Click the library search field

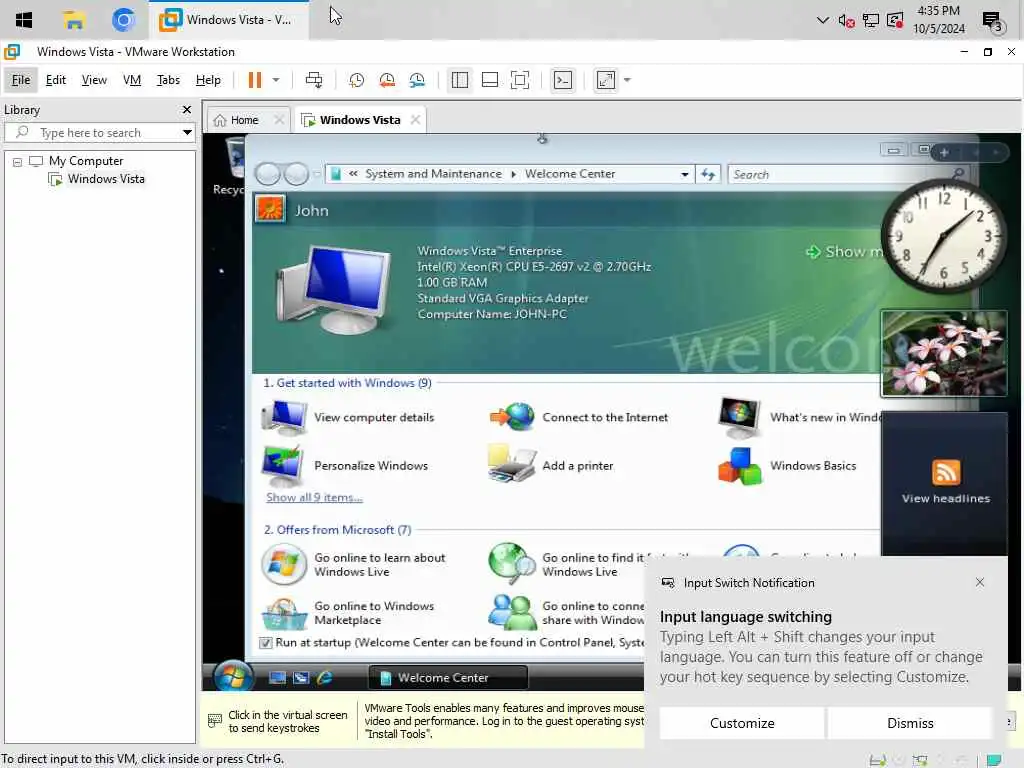coord(99,133)
